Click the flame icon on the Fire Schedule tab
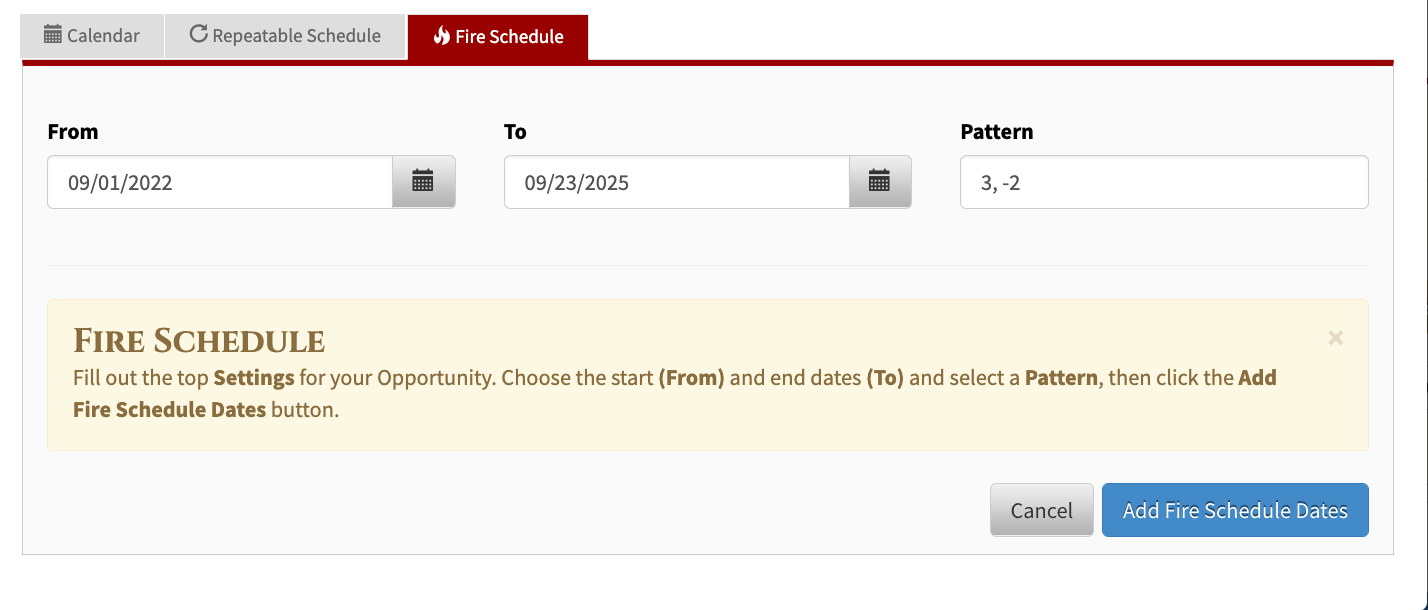 441,36
